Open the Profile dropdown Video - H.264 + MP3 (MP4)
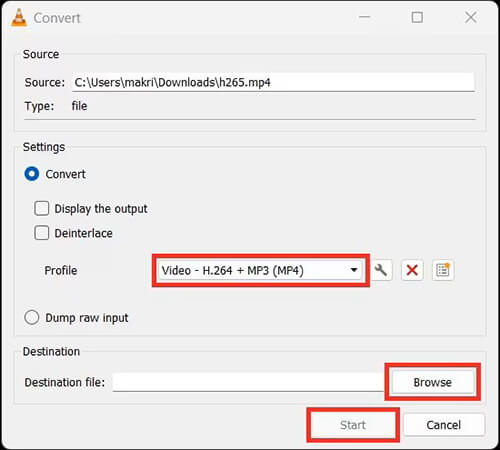Screen dimensions: 500x450 click(261, 270)
